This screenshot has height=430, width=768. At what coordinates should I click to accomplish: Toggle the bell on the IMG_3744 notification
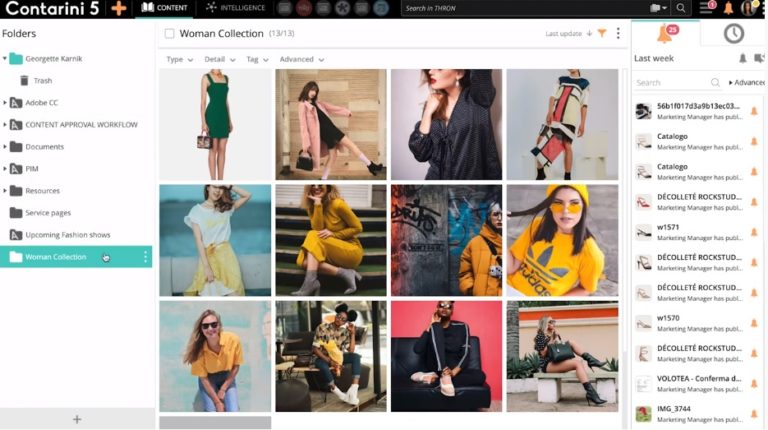754,411
